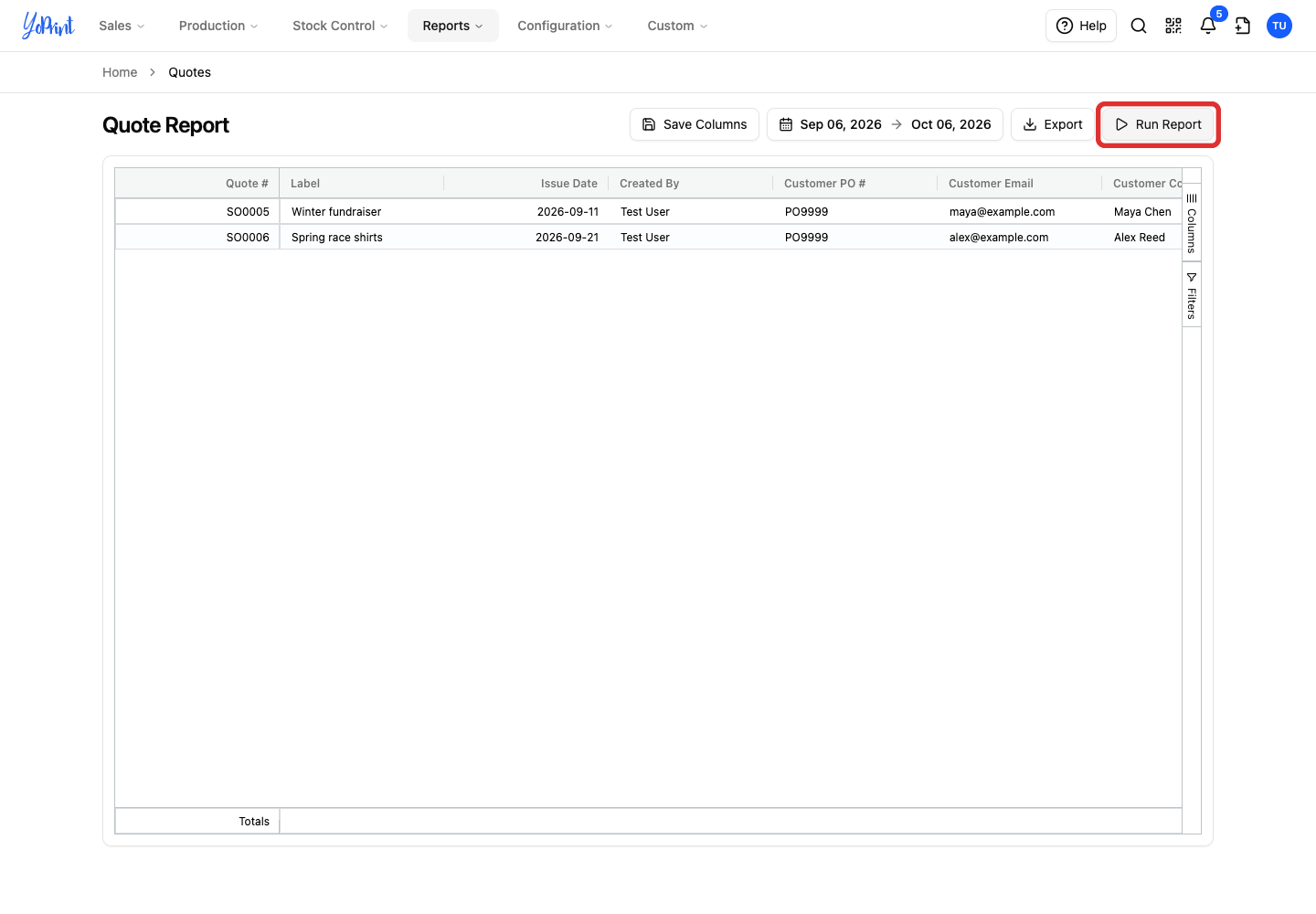1316x914 pixels.
Task: Click the Spring race shirts label cell
Action: click(x=362, y=238)
